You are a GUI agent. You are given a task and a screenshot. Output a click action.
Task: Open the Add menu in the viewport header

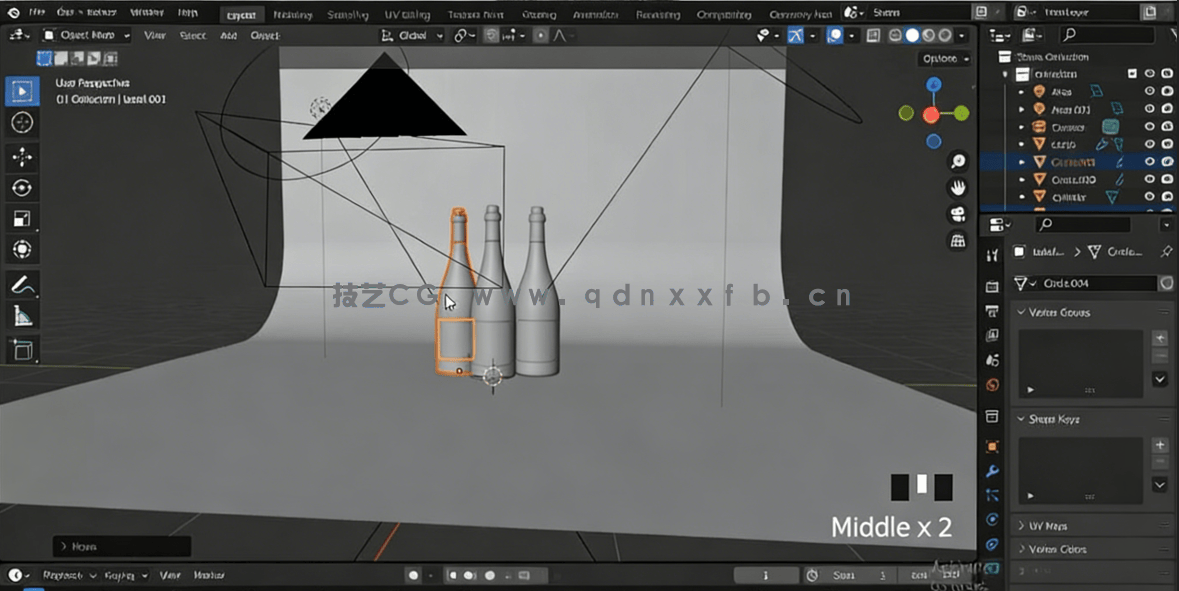[x=228, y=35]
